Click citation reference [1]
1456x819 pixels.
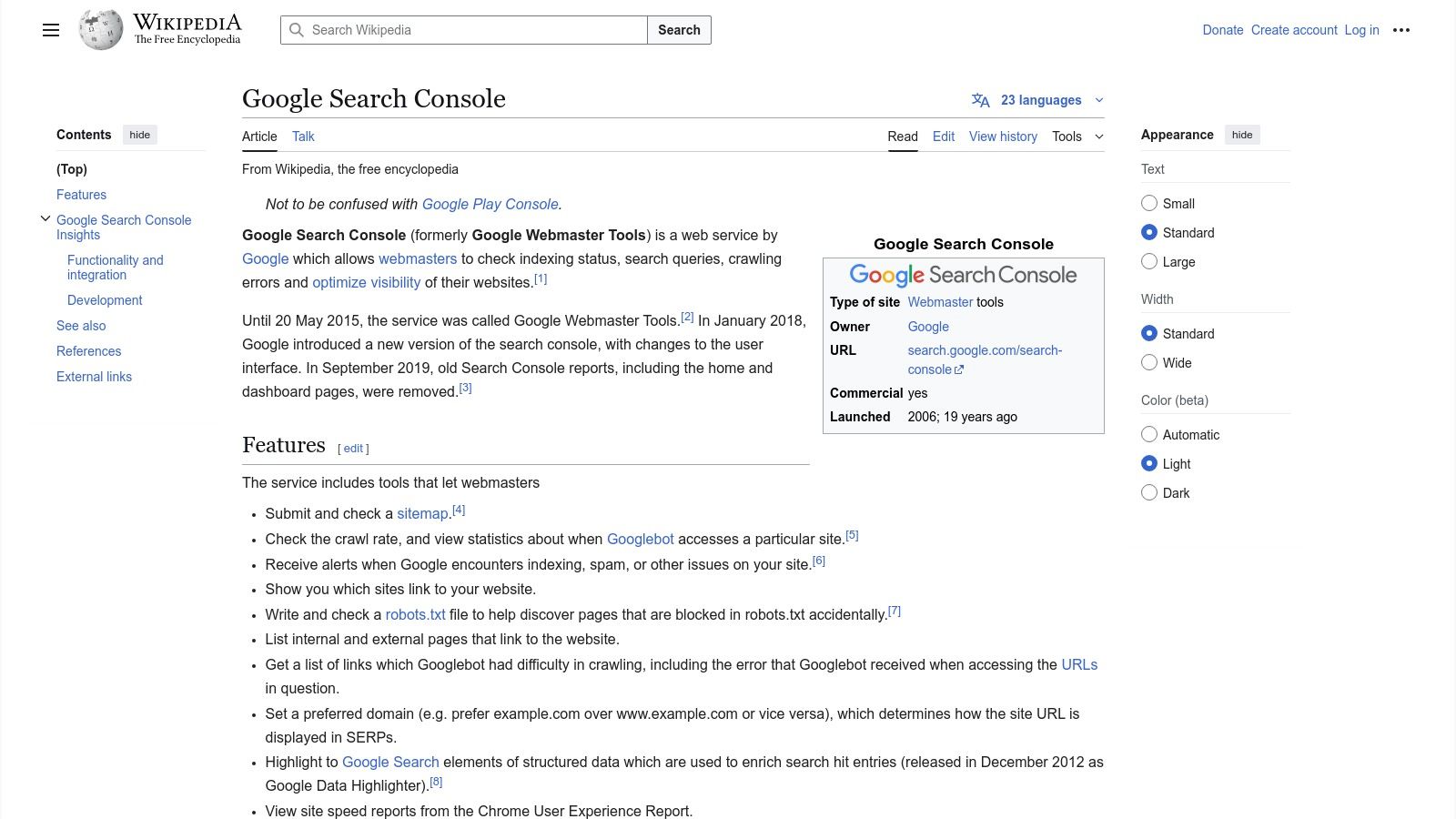(x=541, y=278)
